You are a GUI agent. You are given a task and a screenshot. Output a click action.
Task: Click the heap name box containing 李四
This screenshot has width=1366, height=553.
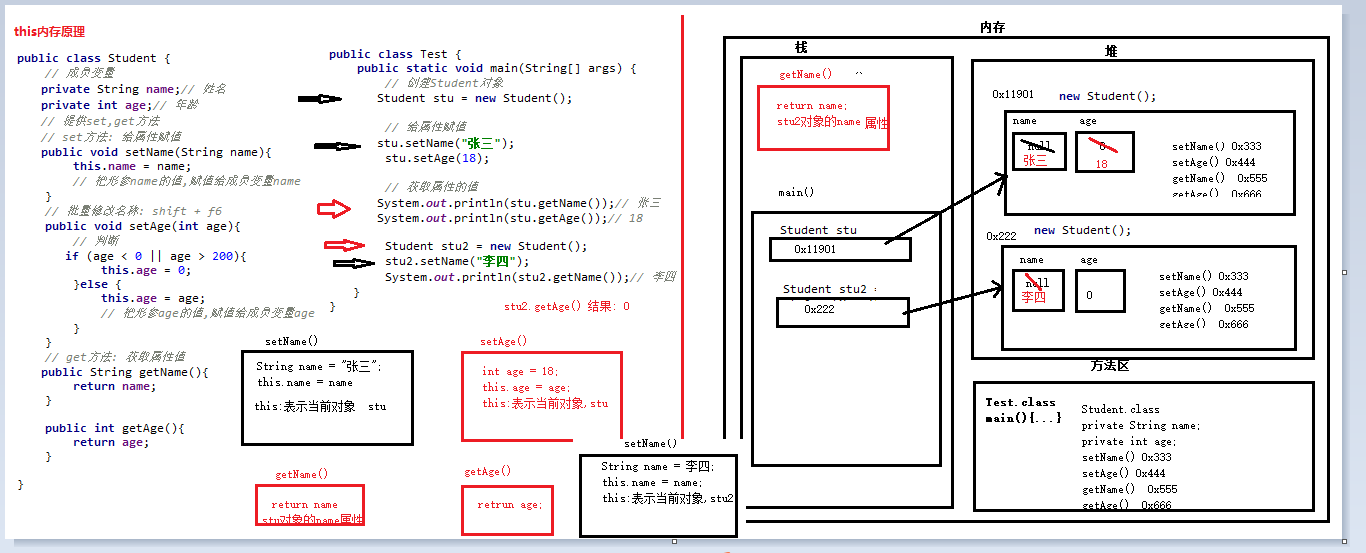(1038, 290)
